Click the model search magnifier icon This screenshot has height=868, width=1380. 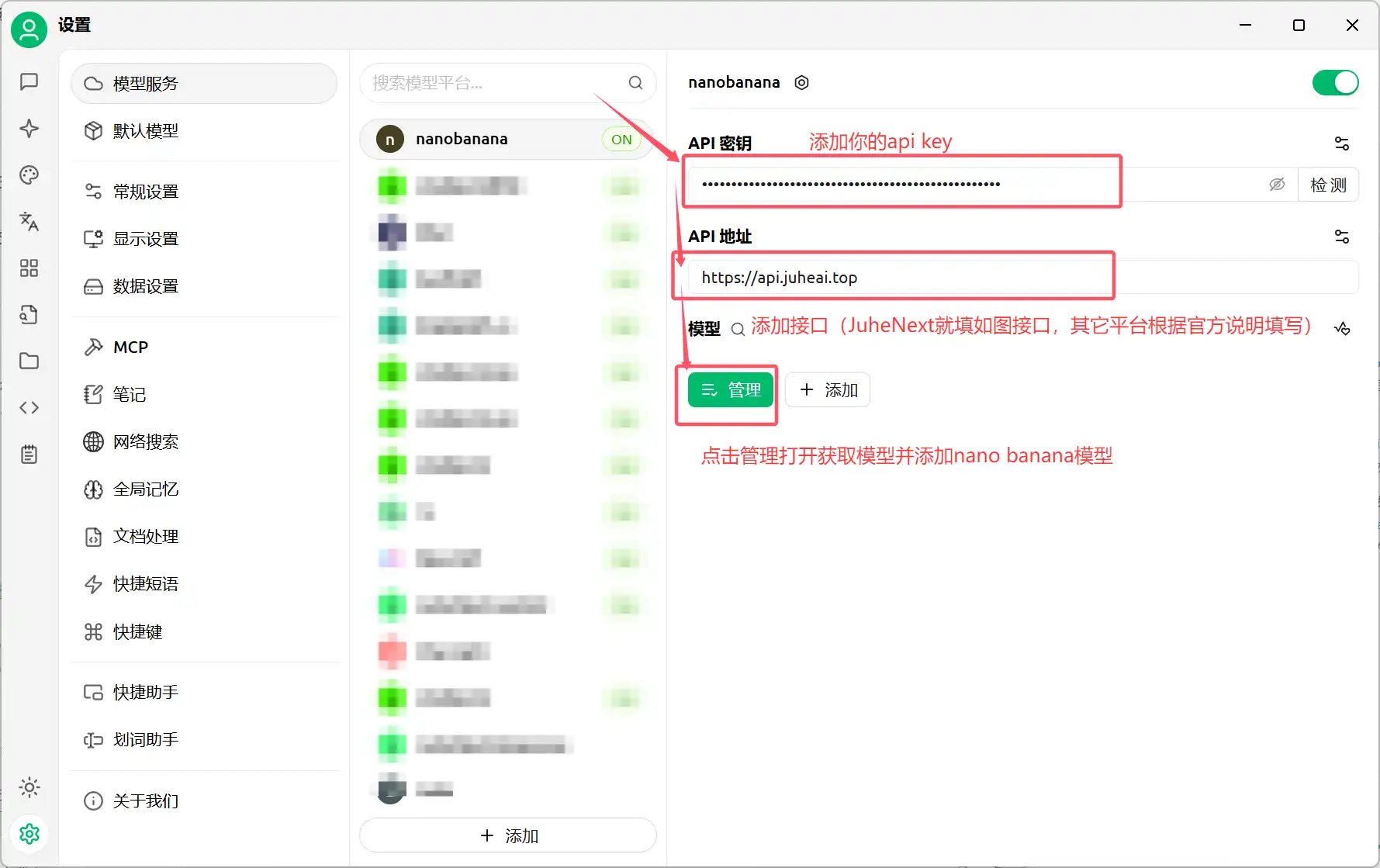point(738,329)
